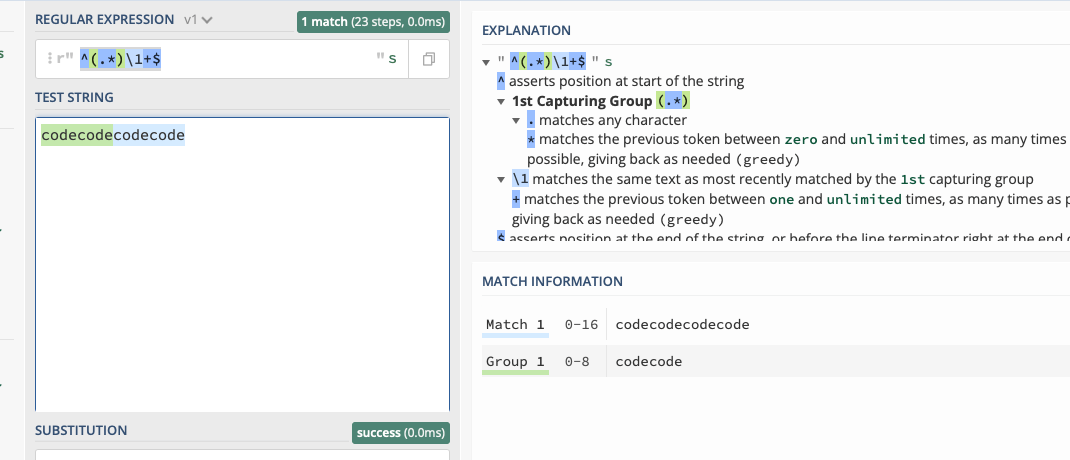Select the Group 1 label
The image size is (1070, 460).
click(x=515, y=362)
